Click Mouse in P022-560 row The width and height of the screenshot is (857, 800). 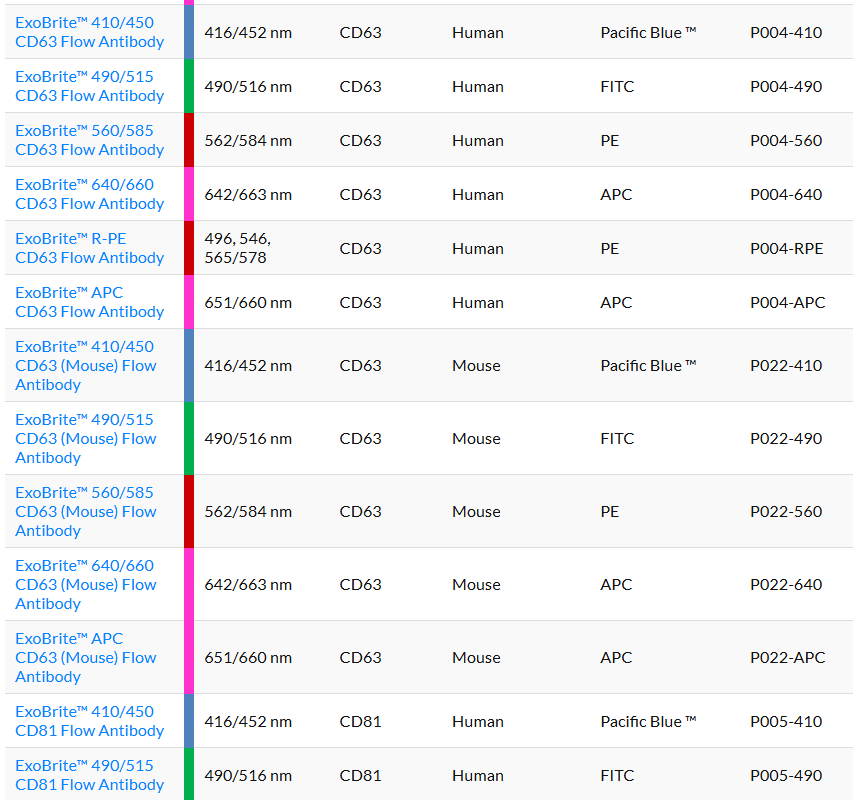point(476,512)
